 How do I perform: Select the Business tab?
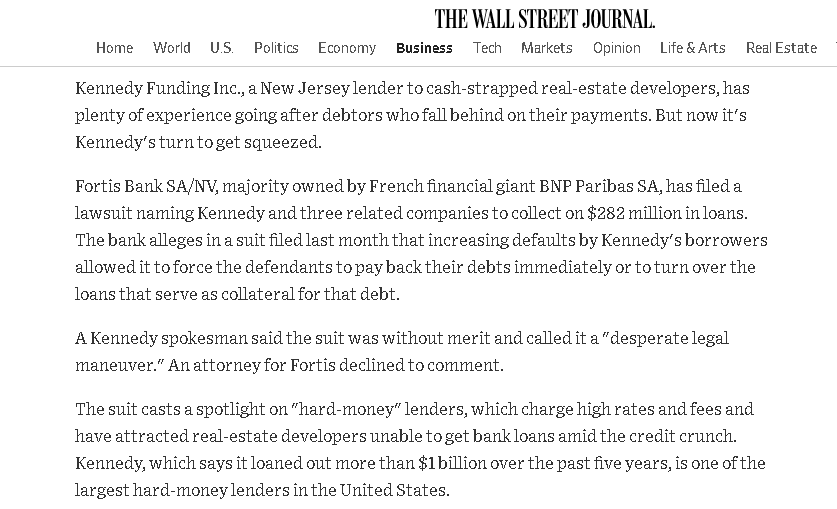tap(424, 48)
